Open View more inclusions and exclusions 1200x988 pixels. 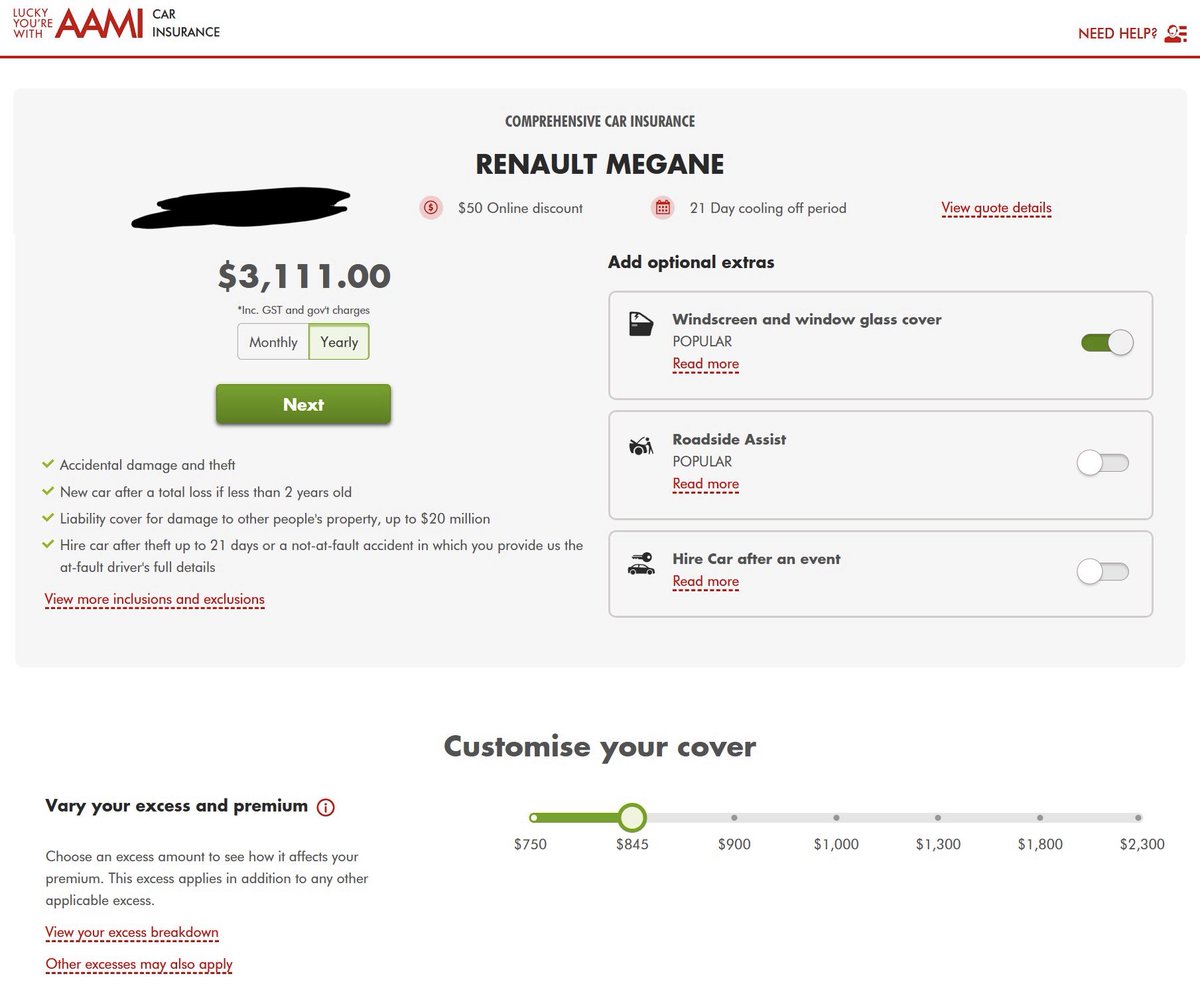pos(155,599)
